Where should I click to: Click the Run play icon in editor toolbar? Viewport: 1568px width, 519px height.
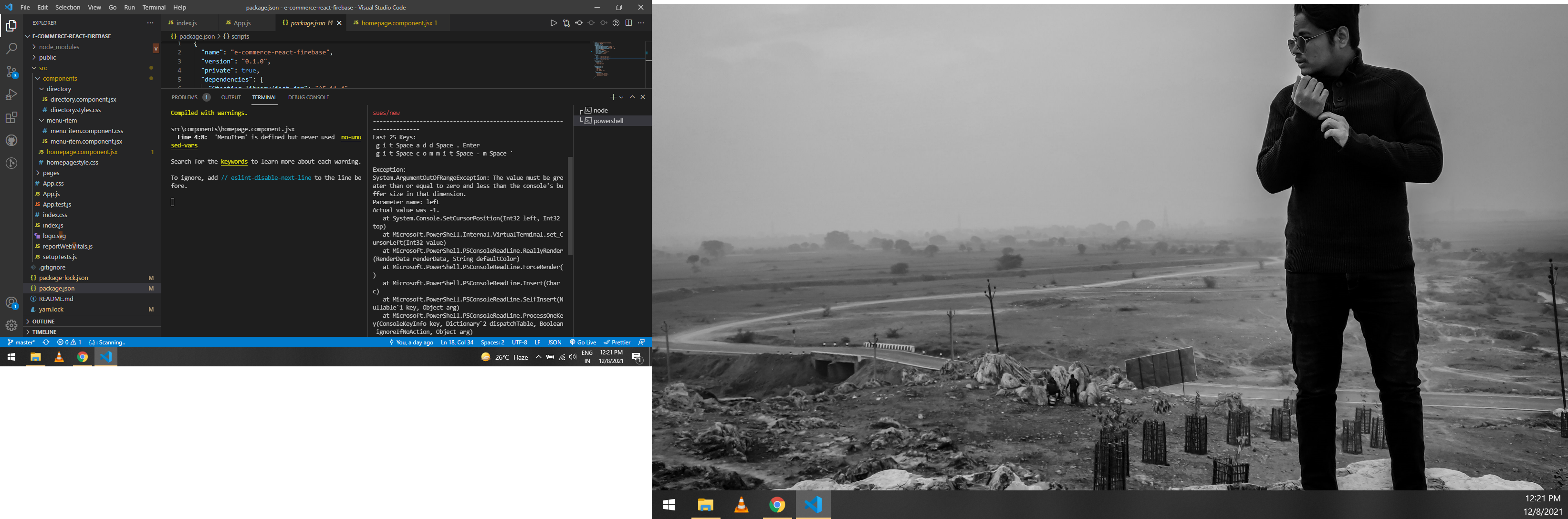[x=554, y=23]
